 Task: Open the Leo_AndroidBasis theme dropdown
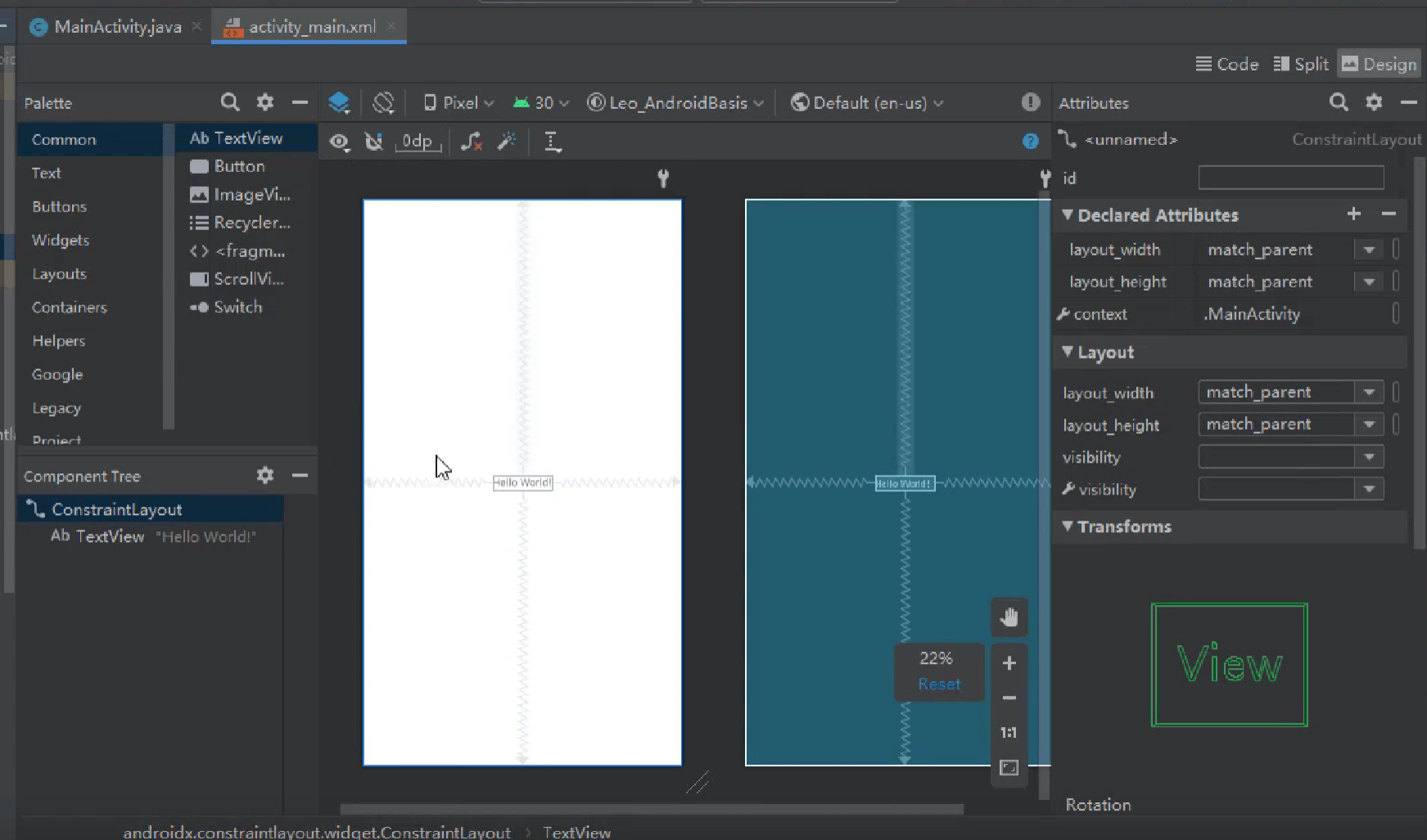tap(676, 102)
